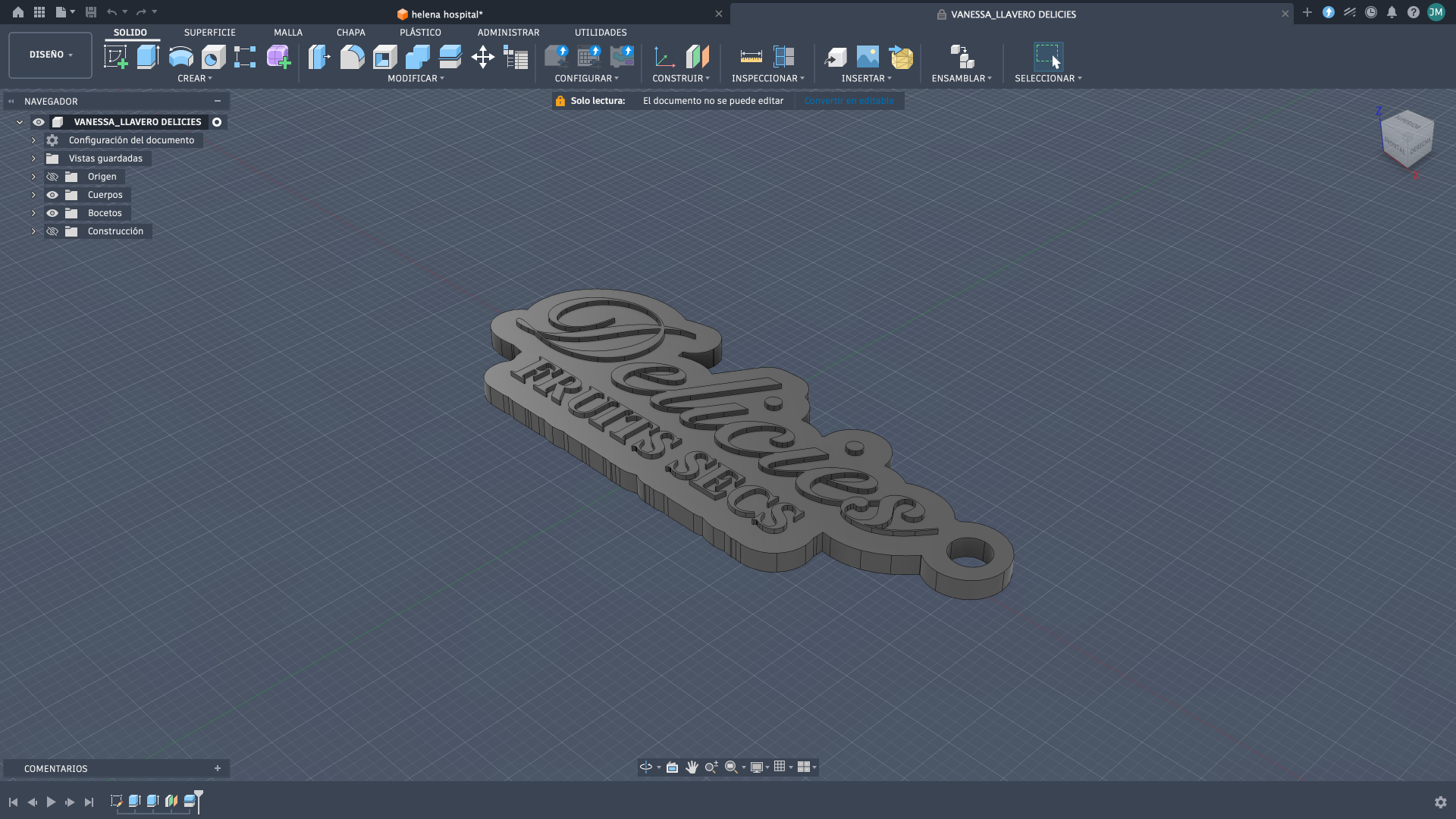Switch to the UTILIDADES tab
The image size is (1456, 819).
601,33
